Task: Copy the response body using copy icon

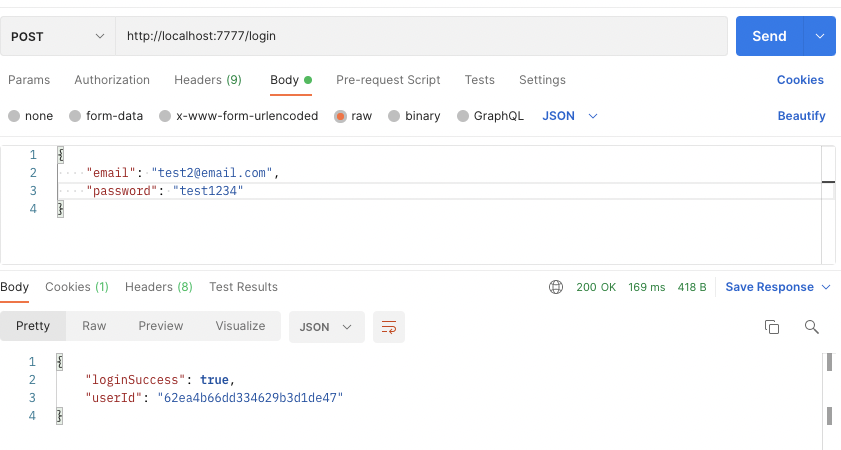Action: tap(771, 327)
